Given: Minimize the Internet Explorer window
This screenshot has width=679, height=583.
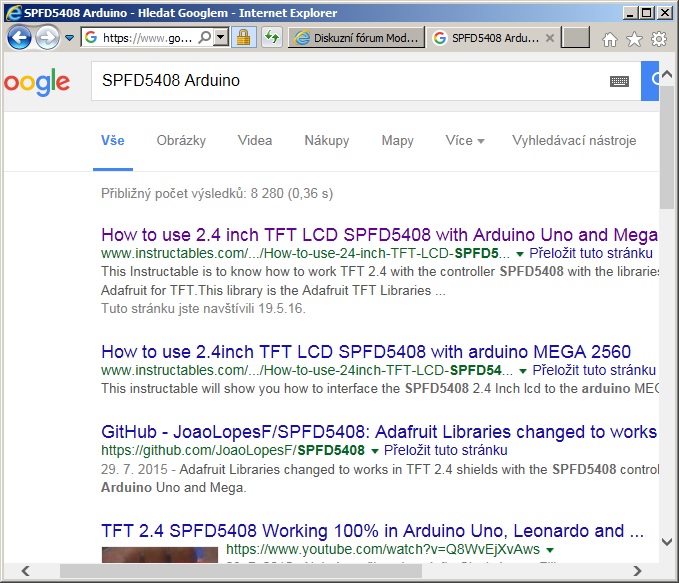Looking at the screenshot, I should 630,13.
